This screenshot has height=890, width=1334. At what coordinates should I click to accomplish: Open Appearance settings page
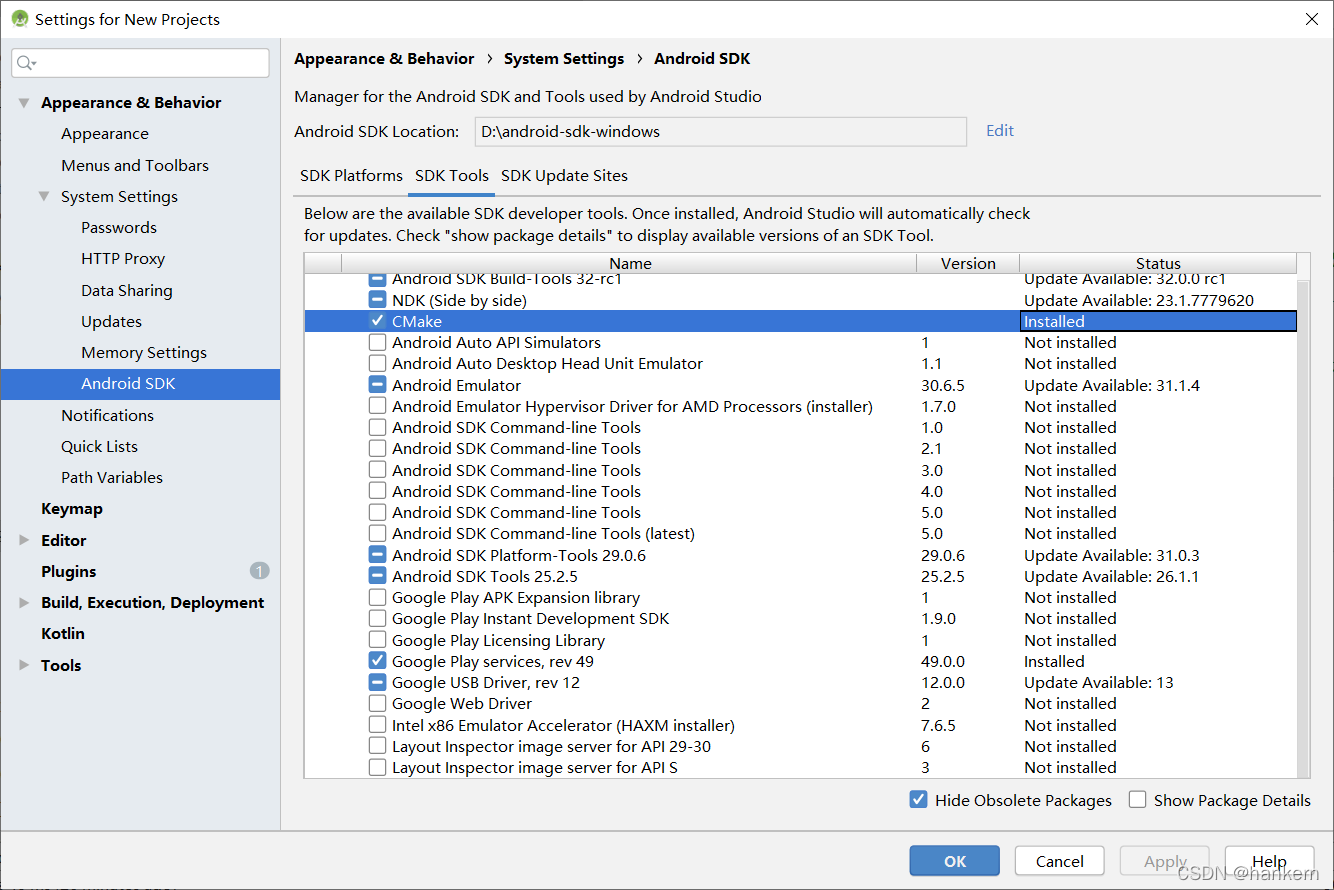(x=104, y=134)
